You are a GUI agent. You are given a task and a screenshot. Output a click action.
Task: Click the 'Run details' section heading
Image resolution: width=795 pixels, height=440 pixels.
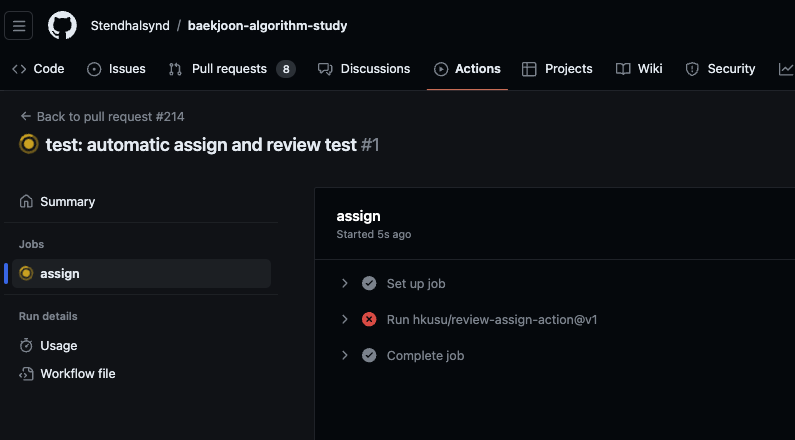click(x=48, y=316)
